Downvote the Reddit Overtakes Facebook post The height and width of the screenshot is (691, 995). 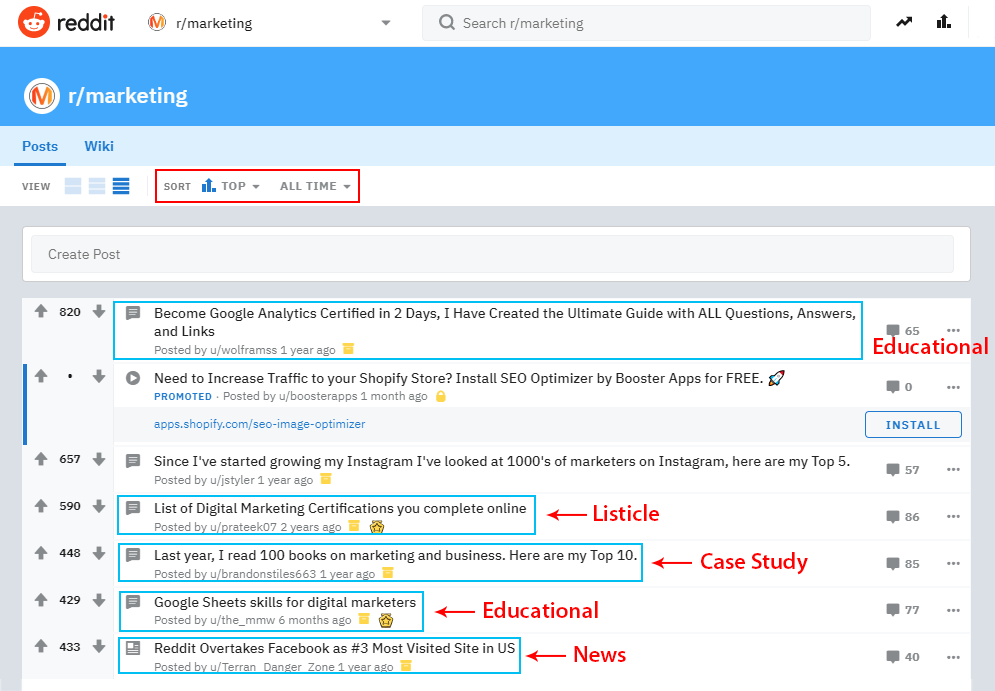tap(98, 647)
